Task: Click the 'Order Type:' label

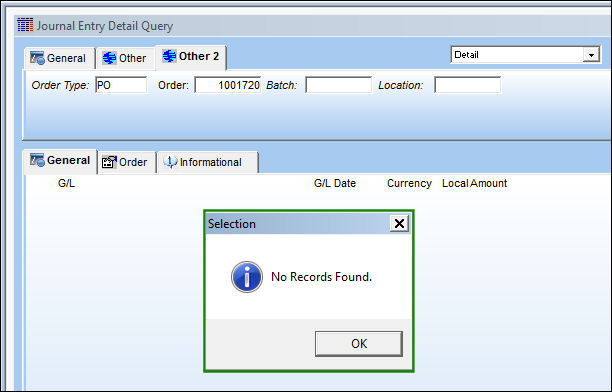Action: coord(60,85)
